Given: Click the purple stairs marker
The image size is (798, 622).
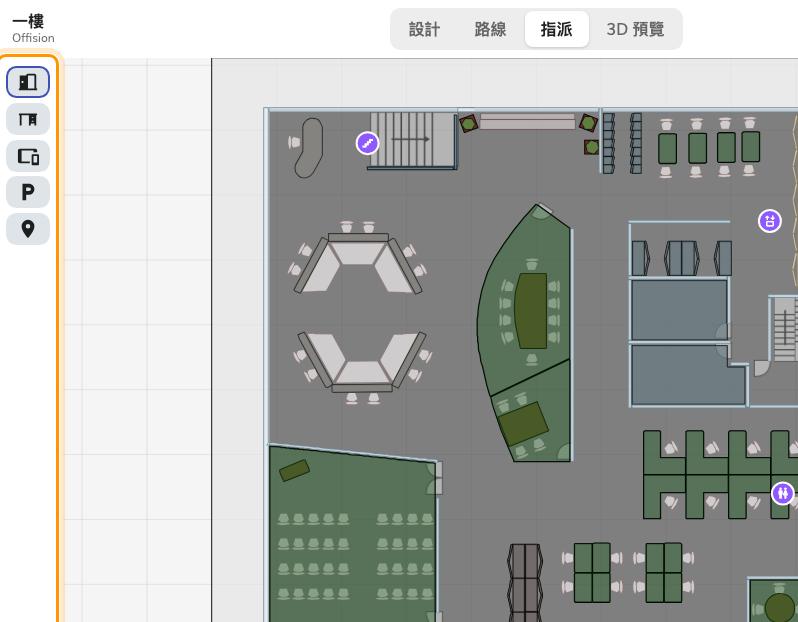Looking at the screenshot, I should [367, 143].
